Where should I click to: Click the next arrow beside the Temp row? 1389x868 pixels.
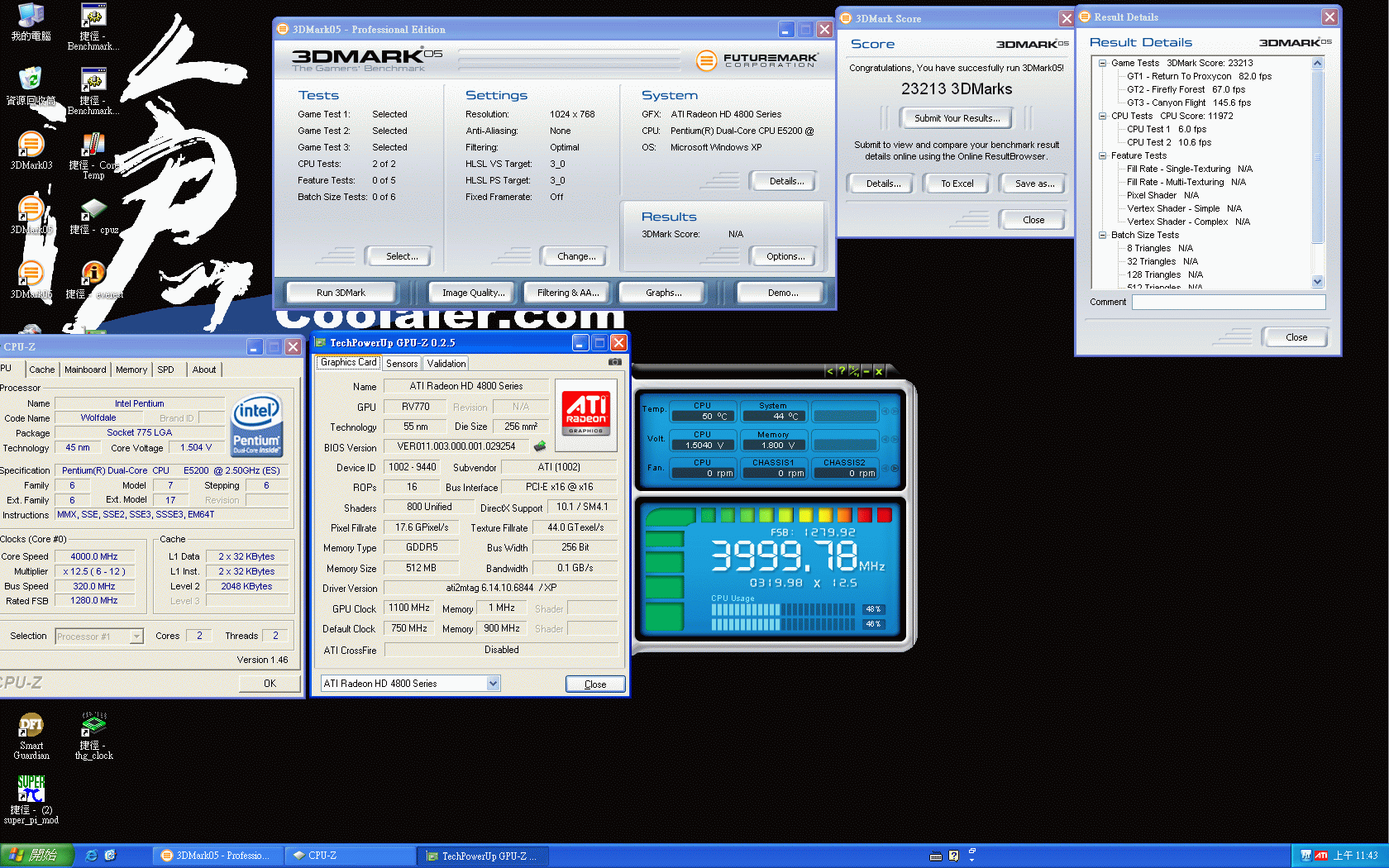895,411
